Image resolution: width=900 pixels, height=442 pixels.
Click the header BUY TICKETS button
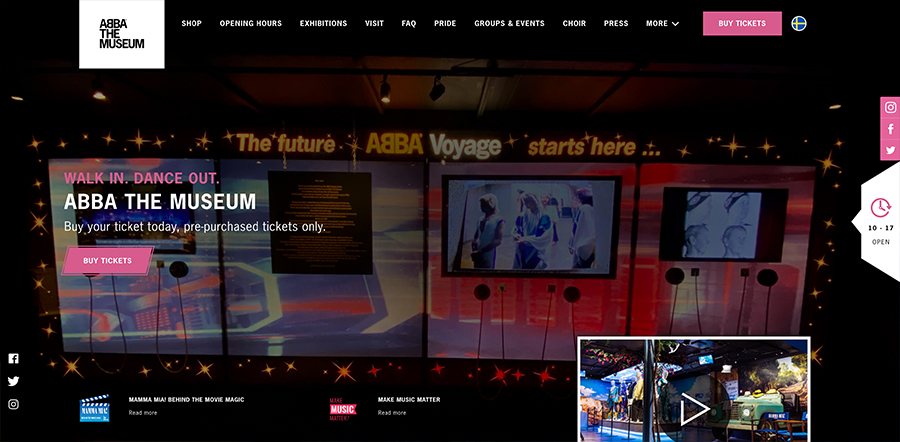(742, 24)
